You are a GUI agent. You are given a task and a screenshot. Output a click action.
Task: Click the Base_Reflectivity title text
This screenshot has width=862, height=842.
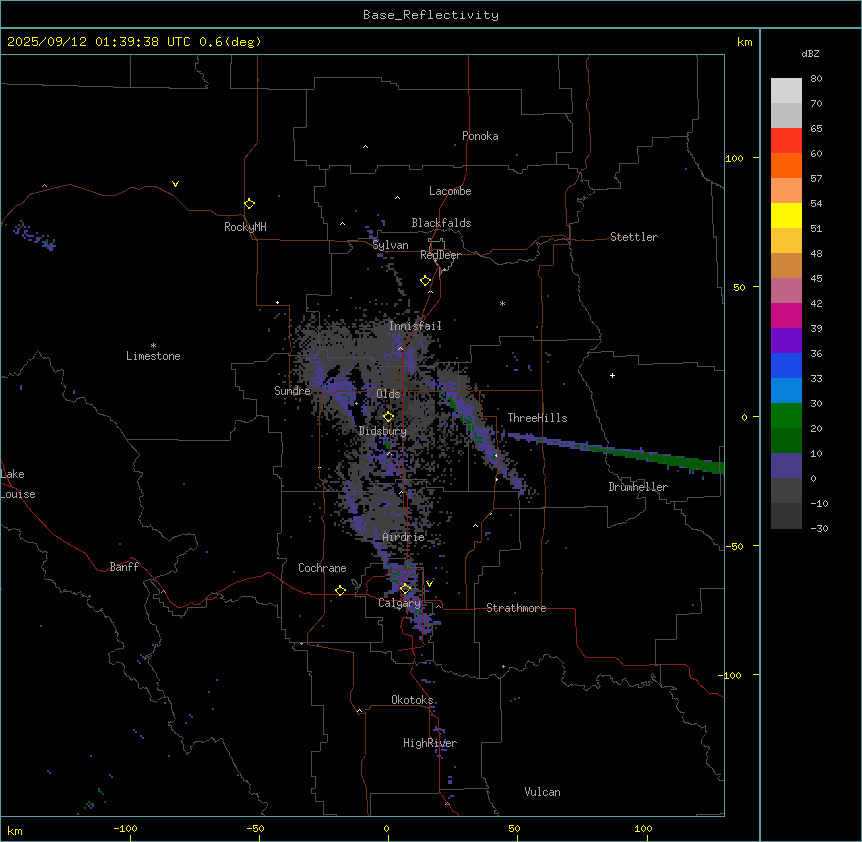coord(431,15)
